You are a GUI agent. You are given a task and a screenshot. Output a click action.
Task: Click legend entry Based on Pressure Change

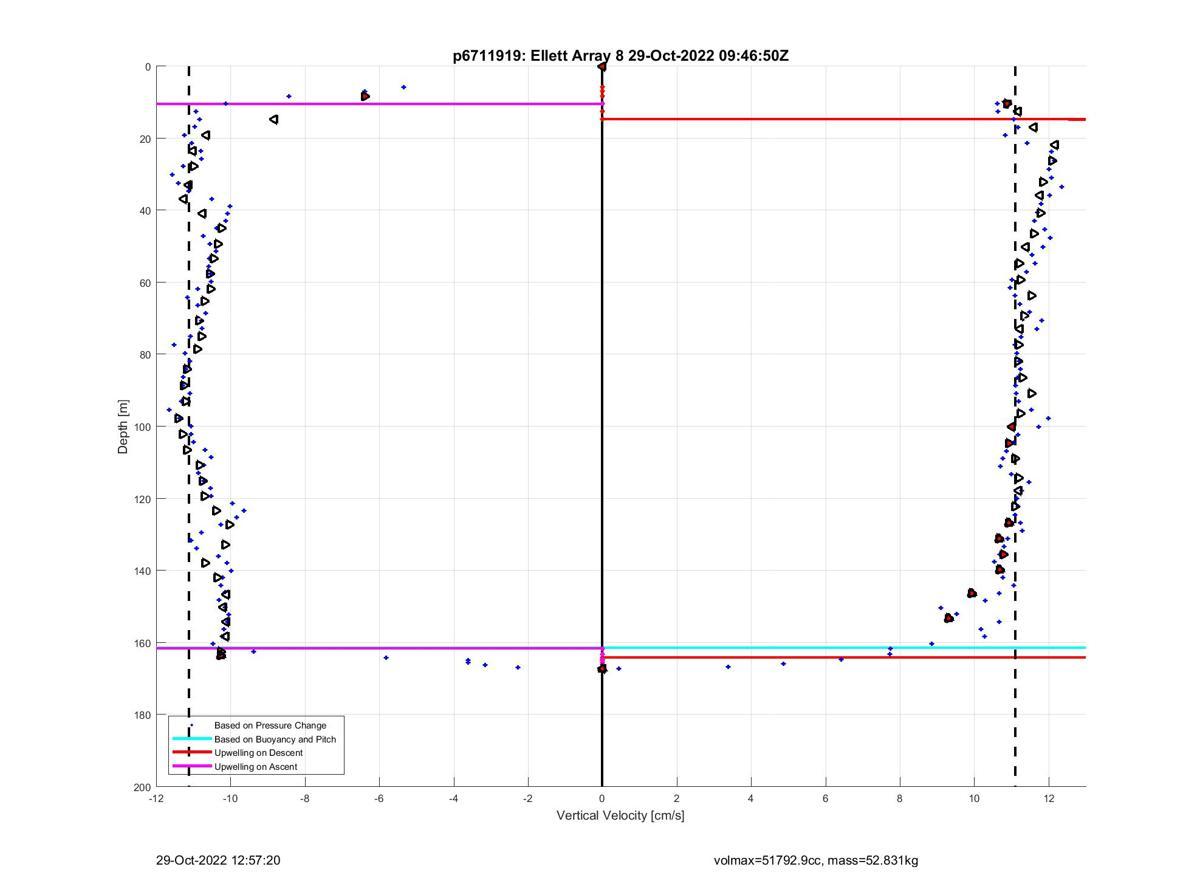(270, 725)
